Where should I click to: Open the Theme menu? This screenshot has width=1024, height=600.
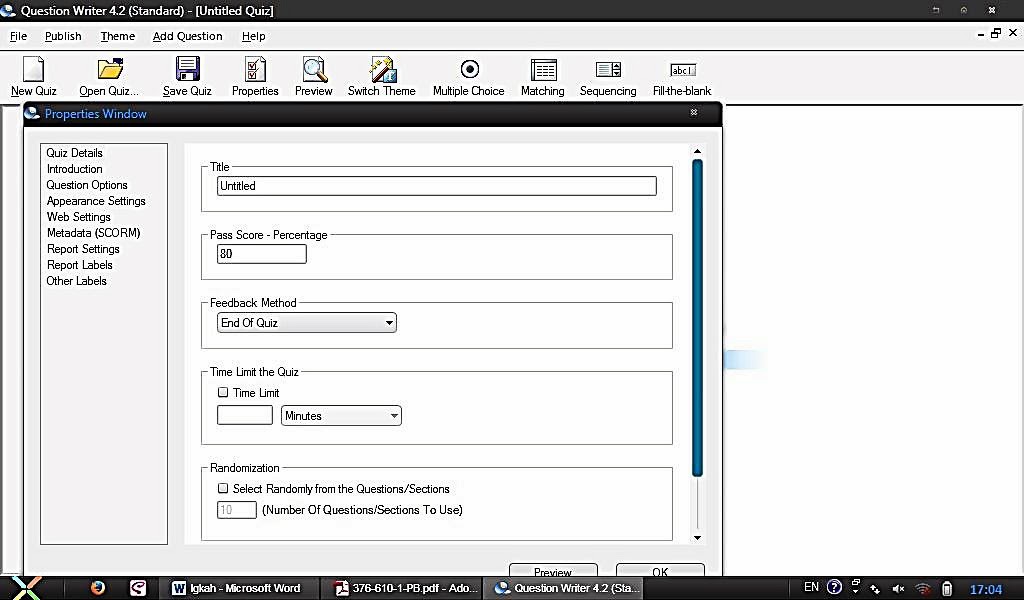(118, 37)
